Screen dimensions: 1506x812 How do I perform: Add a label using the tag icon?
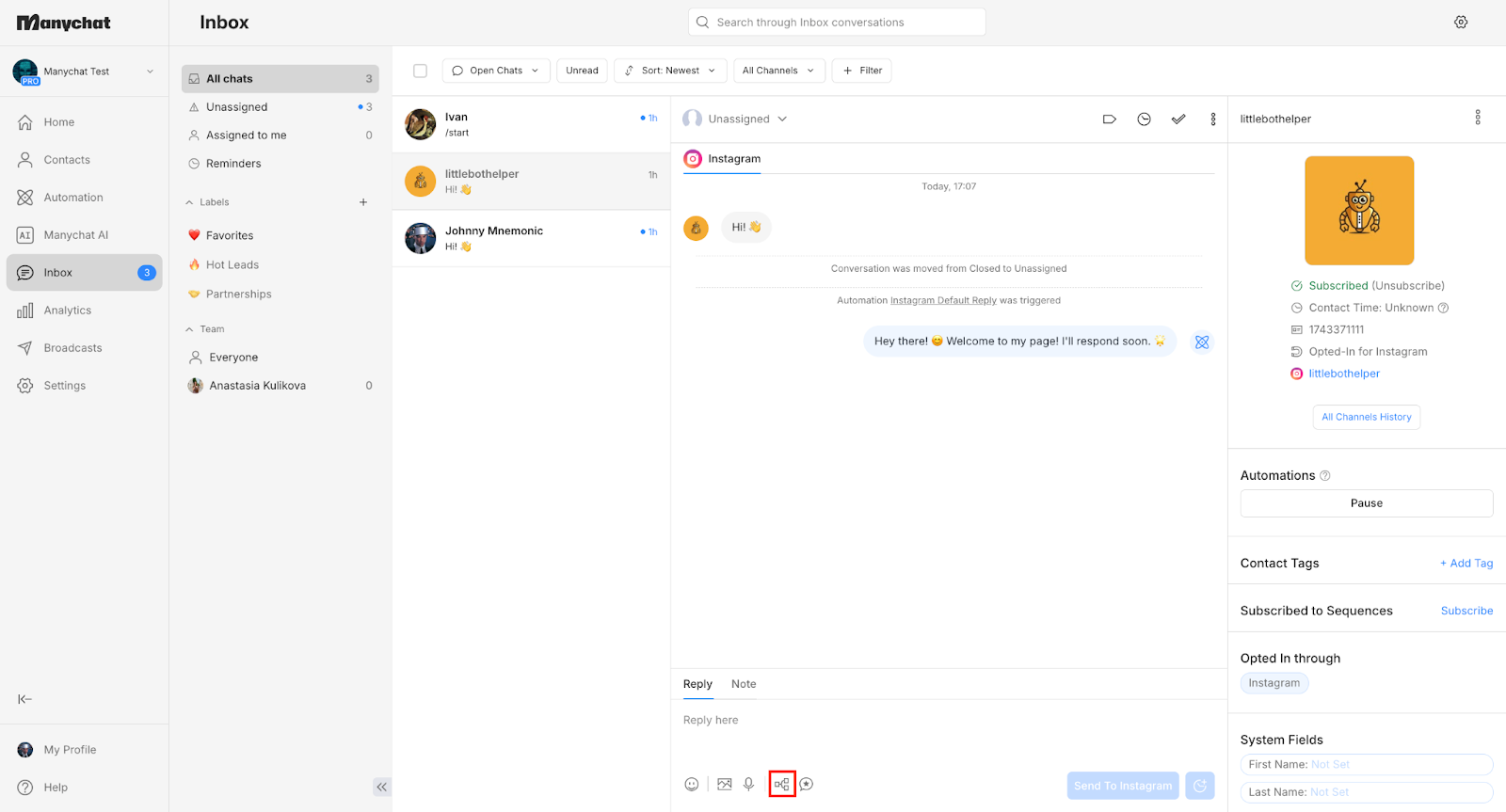(x=1110, y=119)
